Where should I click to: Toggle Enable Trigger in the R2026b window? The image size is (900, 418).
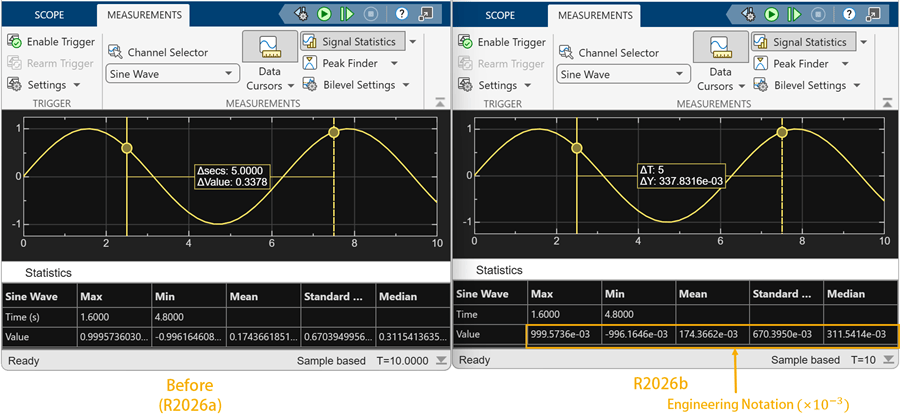point(502,42)
